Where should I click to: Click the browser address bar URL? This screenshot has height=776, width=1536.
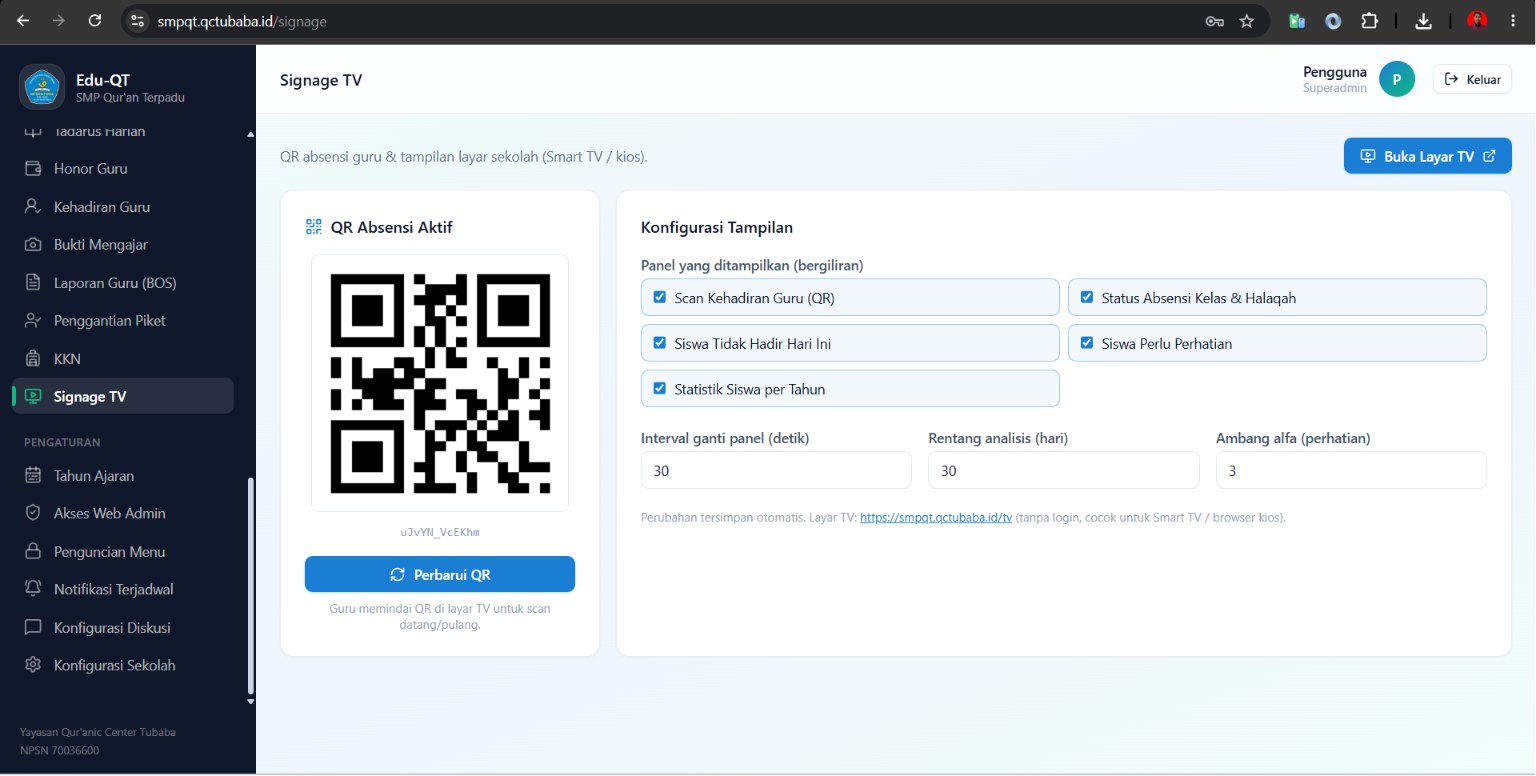point(242,21)
